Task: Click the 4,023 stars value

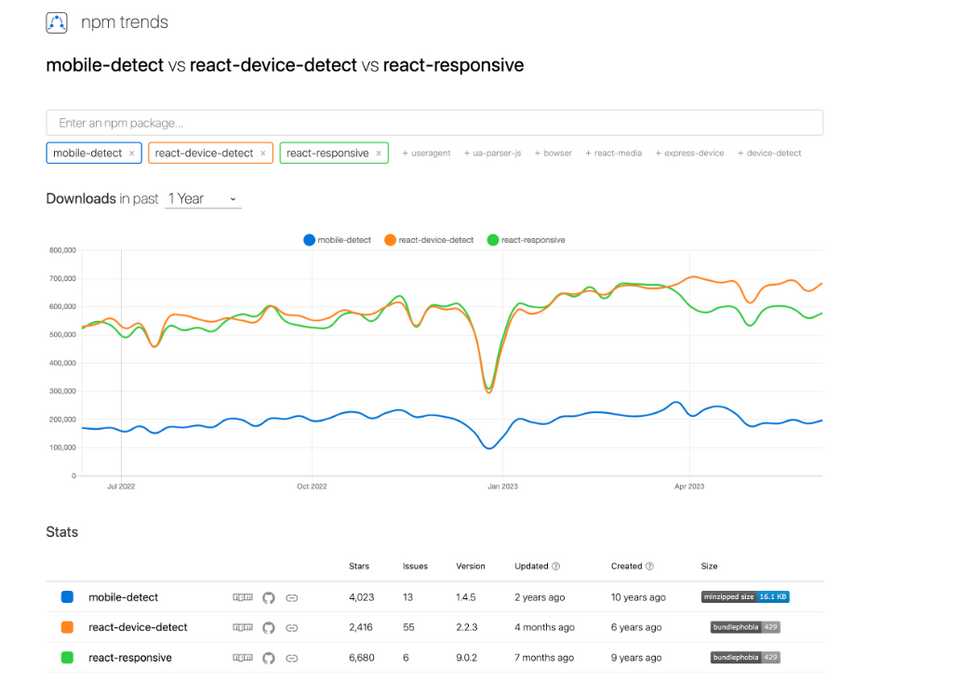Action: click(361, 597)
